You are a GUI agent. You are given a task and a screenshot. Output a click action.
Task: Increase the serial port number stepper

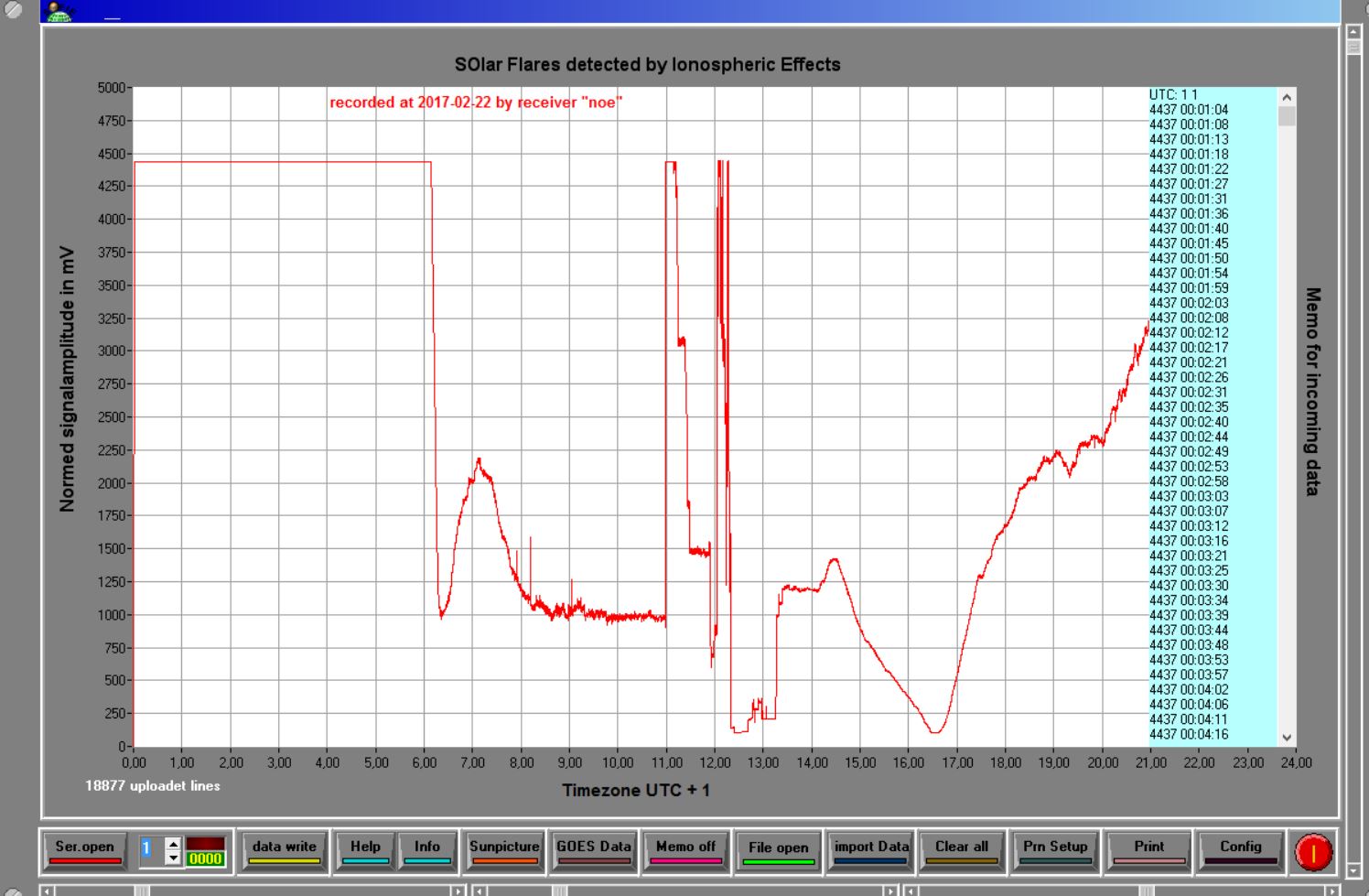coord(173,843)
